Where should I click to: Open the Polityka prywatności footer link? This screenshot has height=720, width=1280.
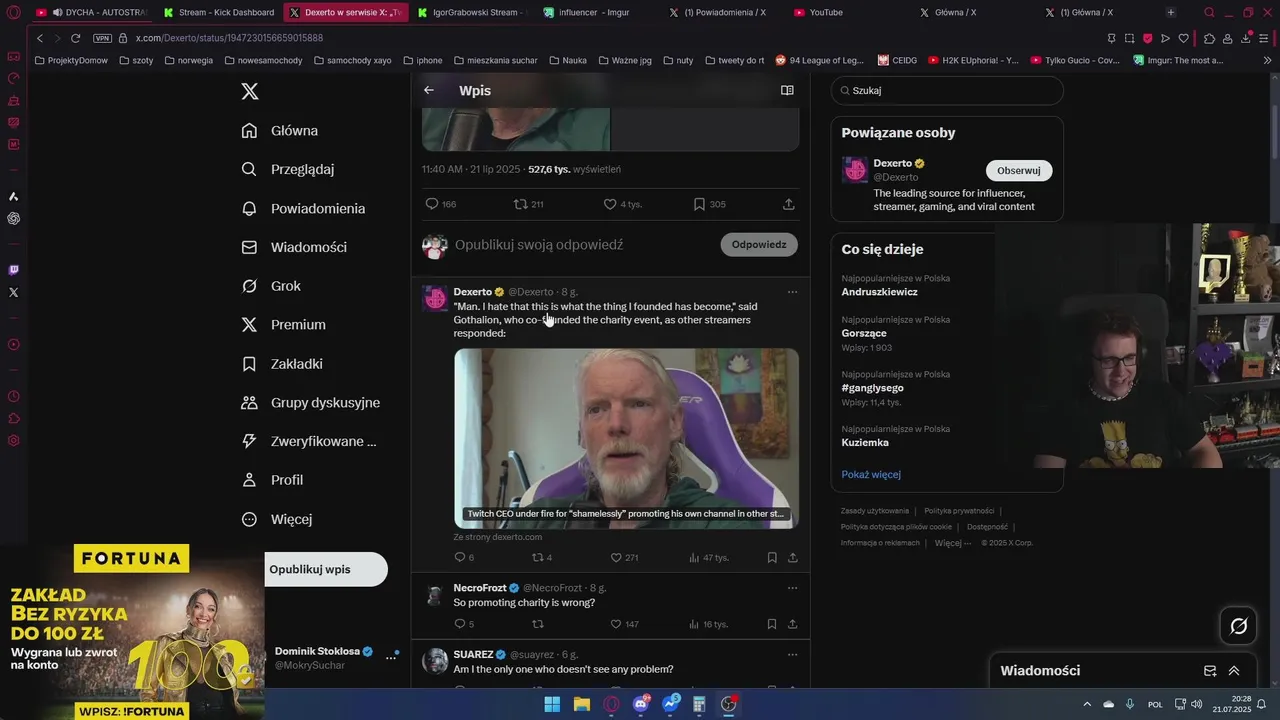point(959,511)
